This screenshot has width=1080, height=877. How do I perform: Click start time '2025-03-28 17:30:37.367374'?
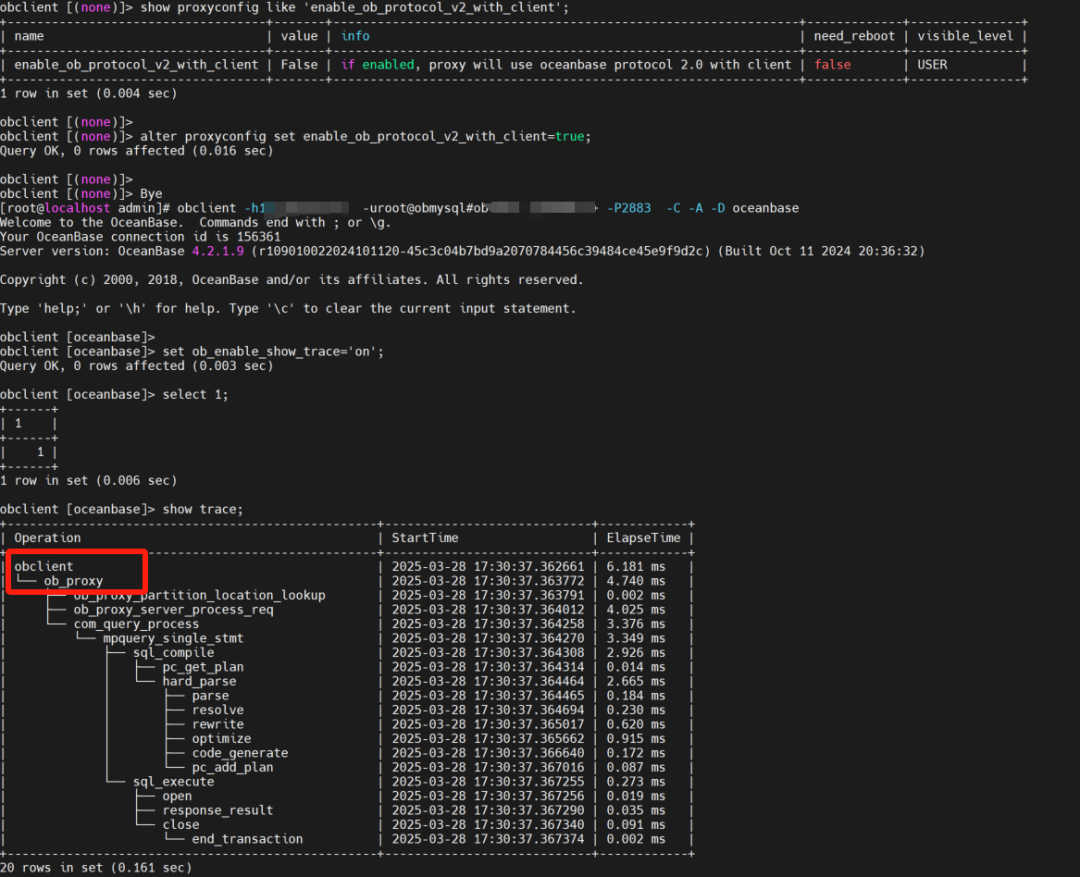pos(488,839)
